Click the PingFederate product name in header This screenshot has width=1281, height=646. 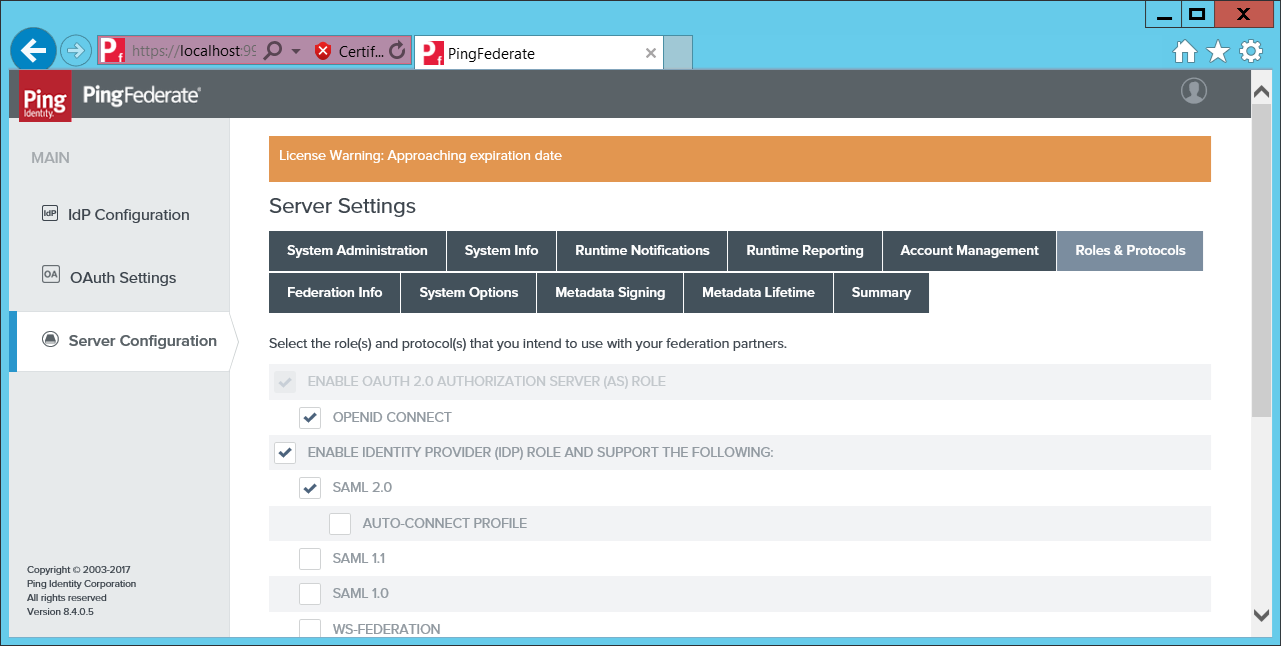click(x=142, y=95)
